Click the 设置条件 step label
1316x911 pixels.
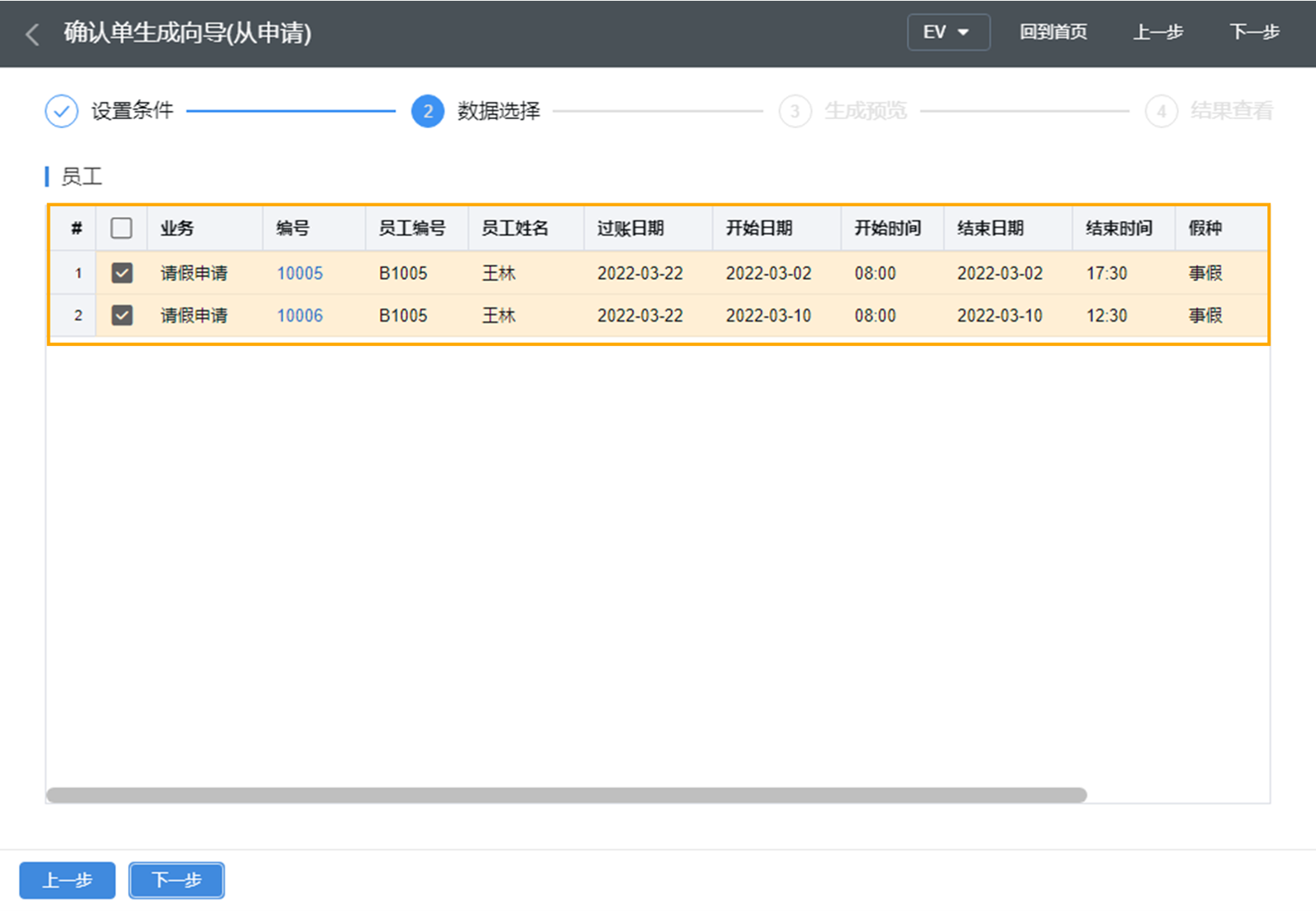pyautogui.click(x=132, y=111)
